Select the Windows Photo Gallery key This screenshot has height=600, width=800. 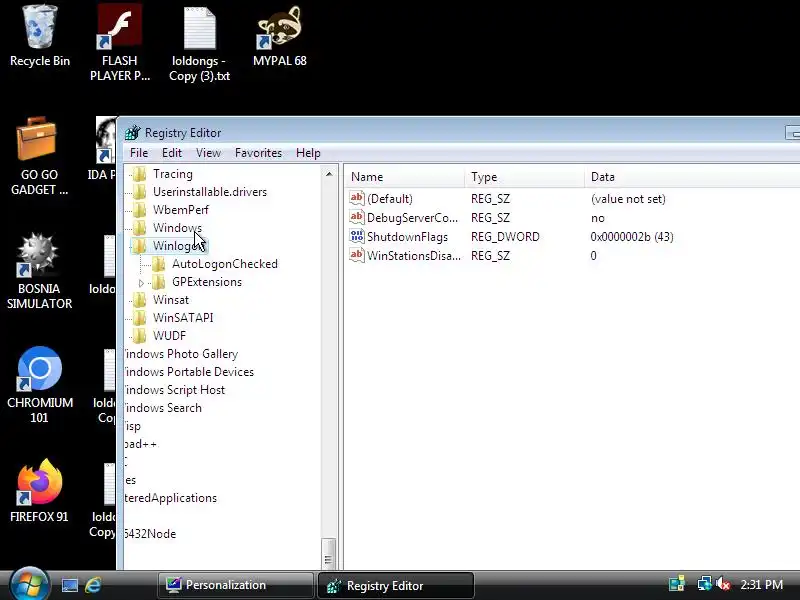click(181, 354)
